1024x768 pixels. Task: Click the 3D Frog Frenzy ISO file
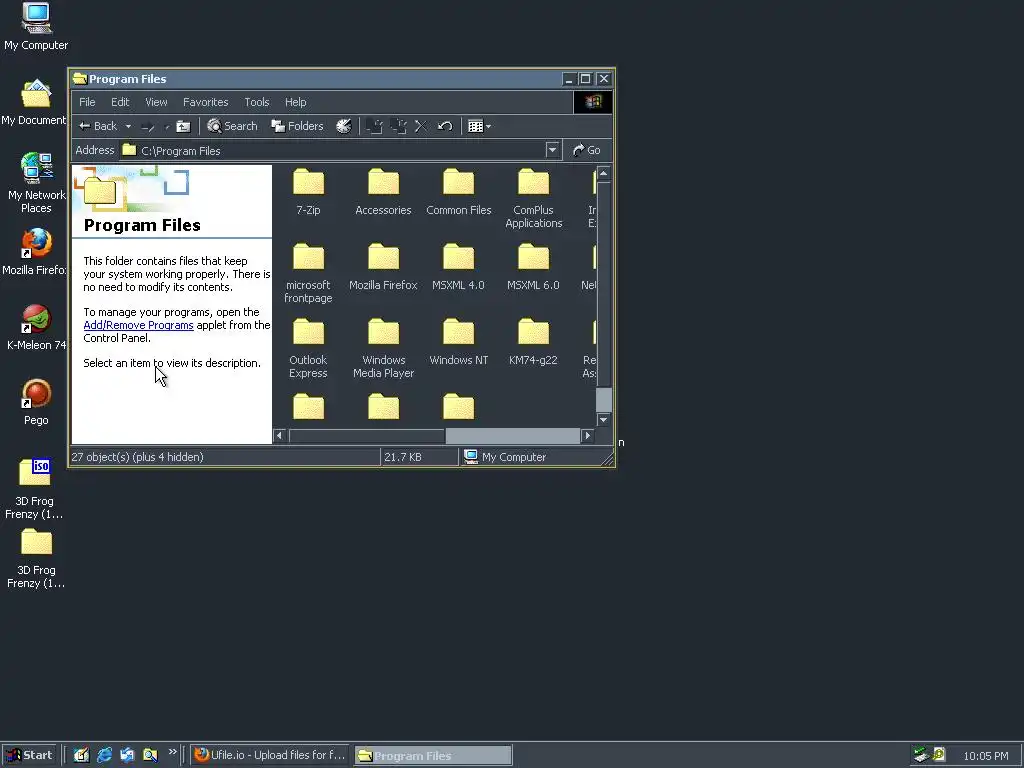35,488
